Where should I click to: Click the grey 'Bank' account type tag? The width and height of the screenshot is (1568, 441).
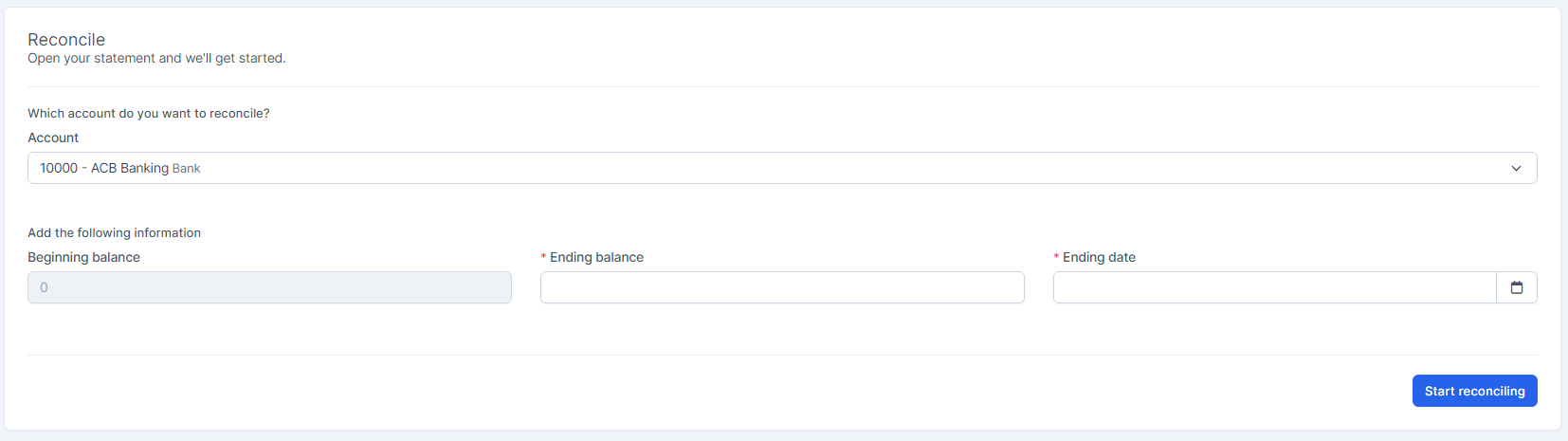pos(187,169)
